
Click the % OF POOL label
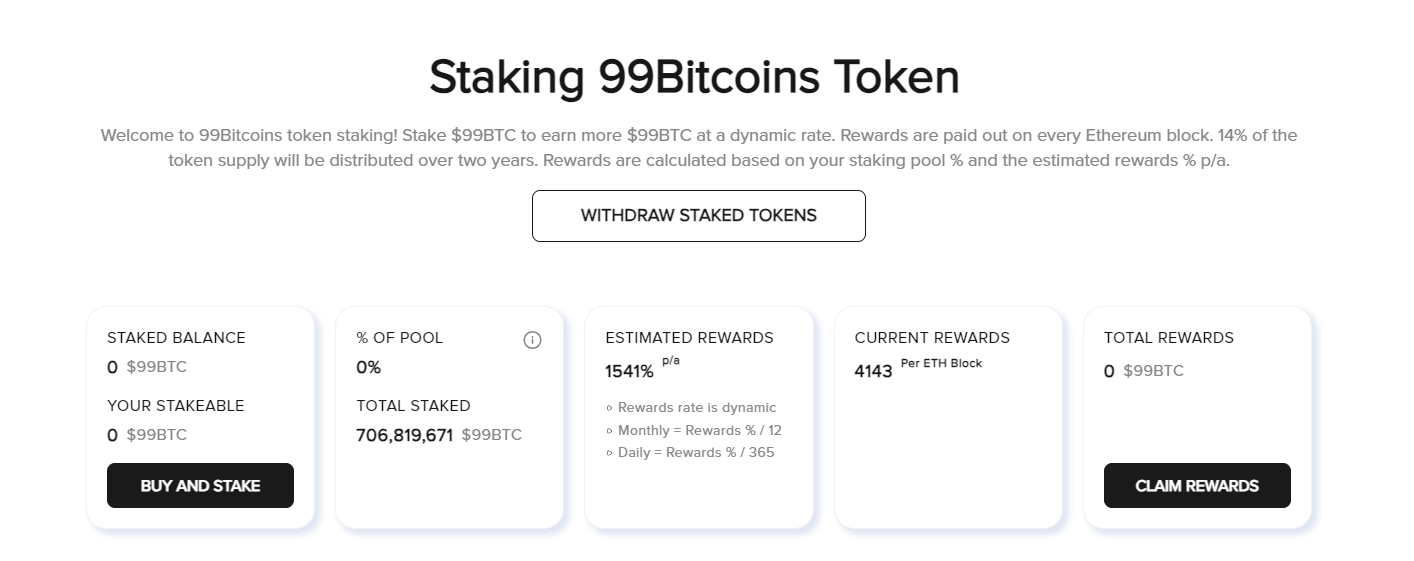[399, 338]
